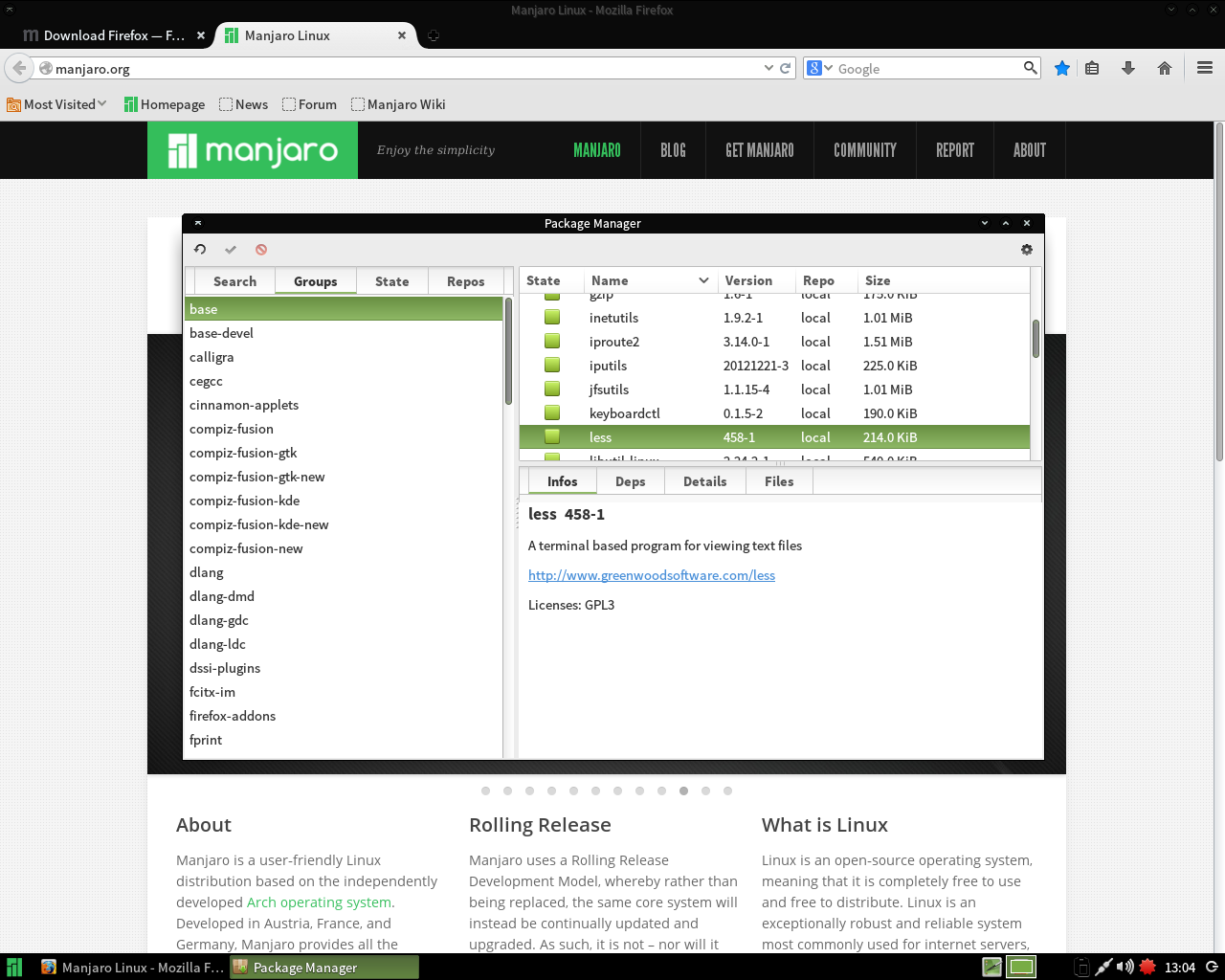Switch to the Repos tab
Screen dimensions: 1225x980
466,281
